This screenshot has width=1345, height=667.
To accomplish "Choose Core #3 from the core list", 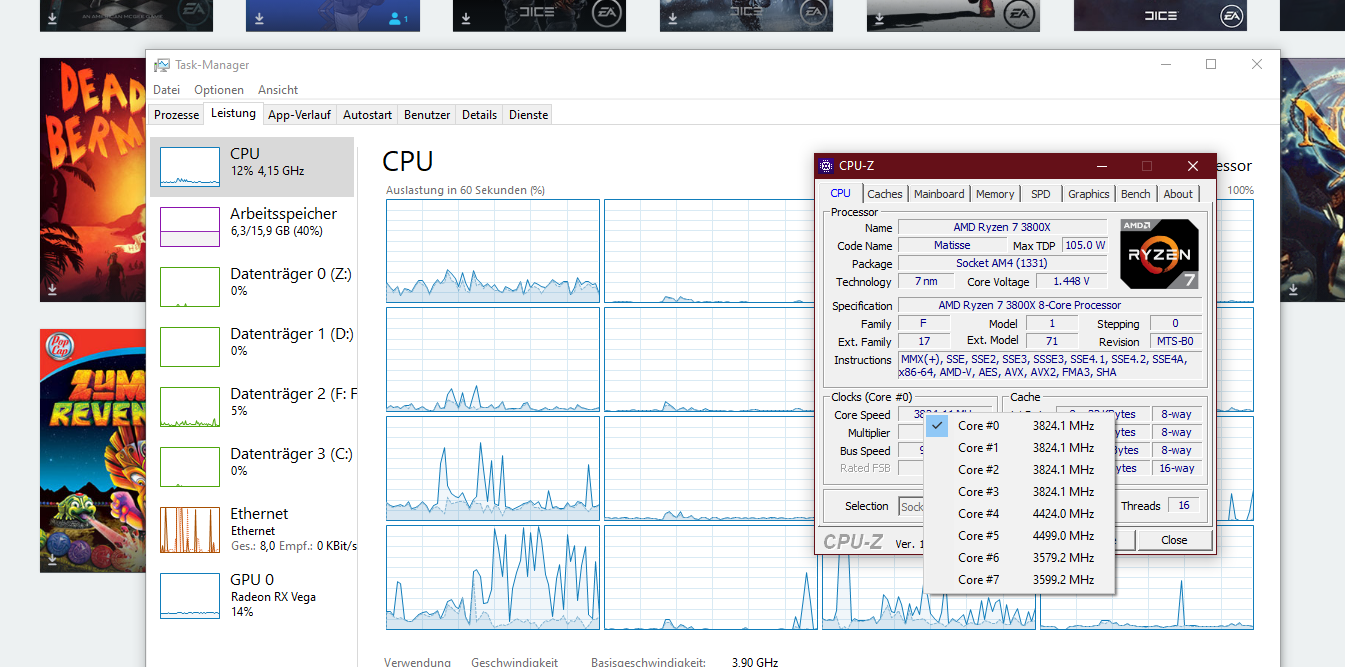I will pyautogui.click(x=1018, y=492).
